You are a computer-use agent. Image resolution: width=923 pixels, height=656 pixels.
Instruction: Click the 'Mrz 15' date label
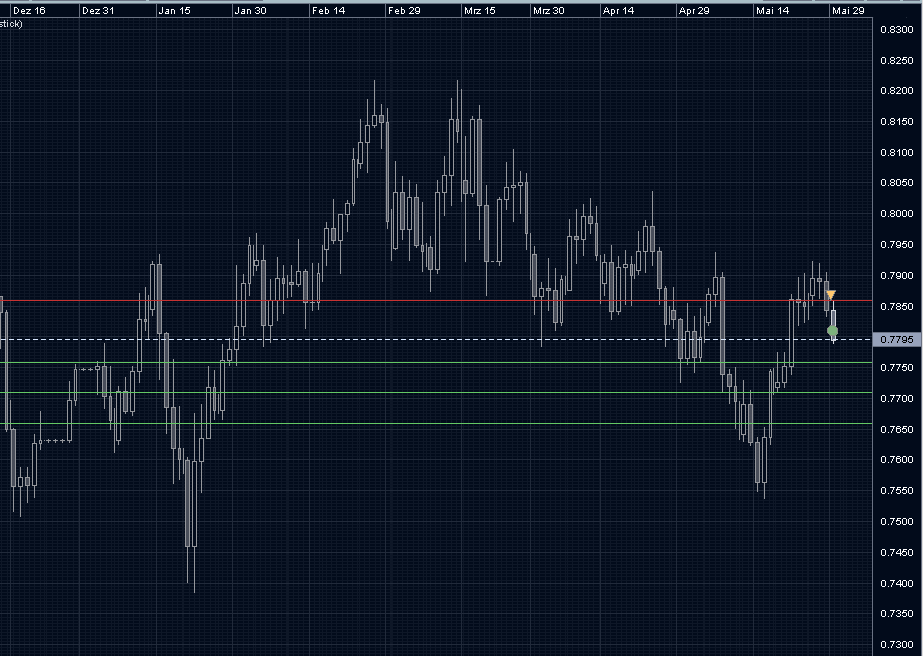click(479, 11)
